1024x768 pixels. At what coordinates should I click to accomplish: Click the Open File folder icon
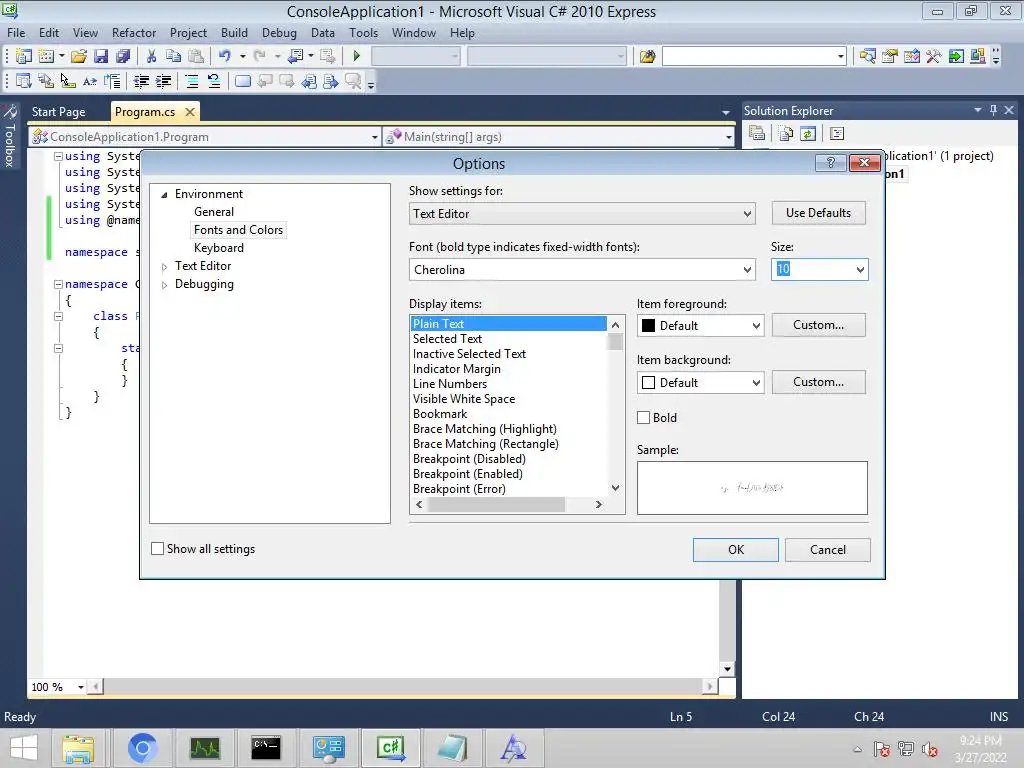point(79,56)
